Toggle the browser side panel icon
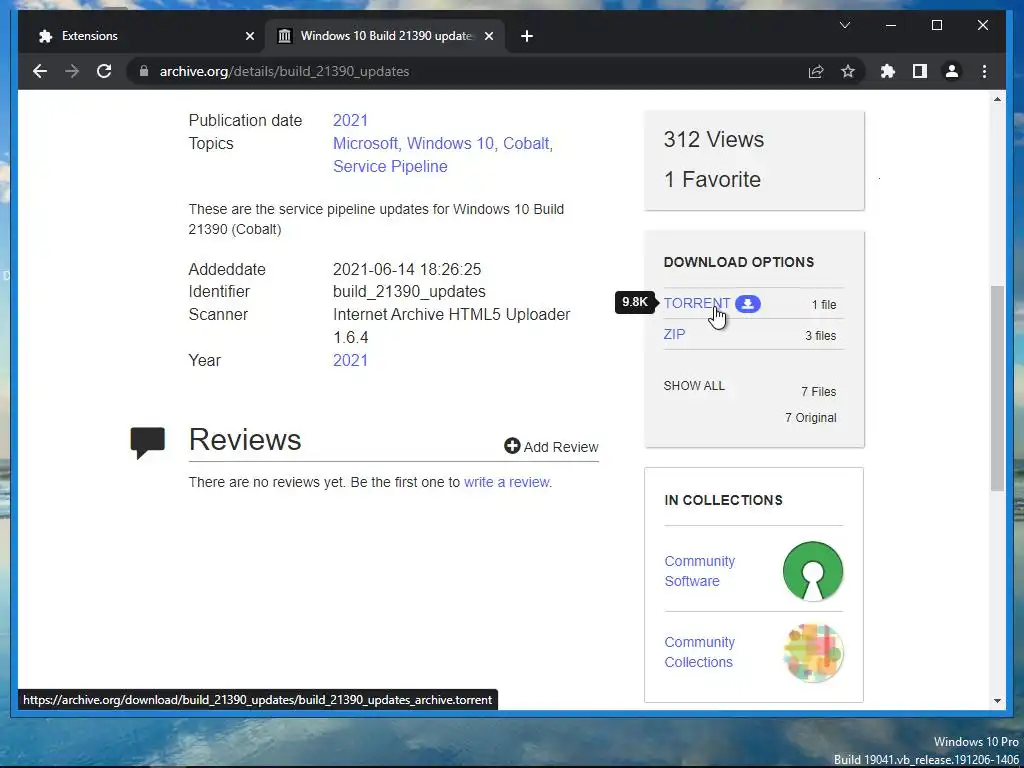The width and height of the screenshot is (1024, 768). pos(920,71)
